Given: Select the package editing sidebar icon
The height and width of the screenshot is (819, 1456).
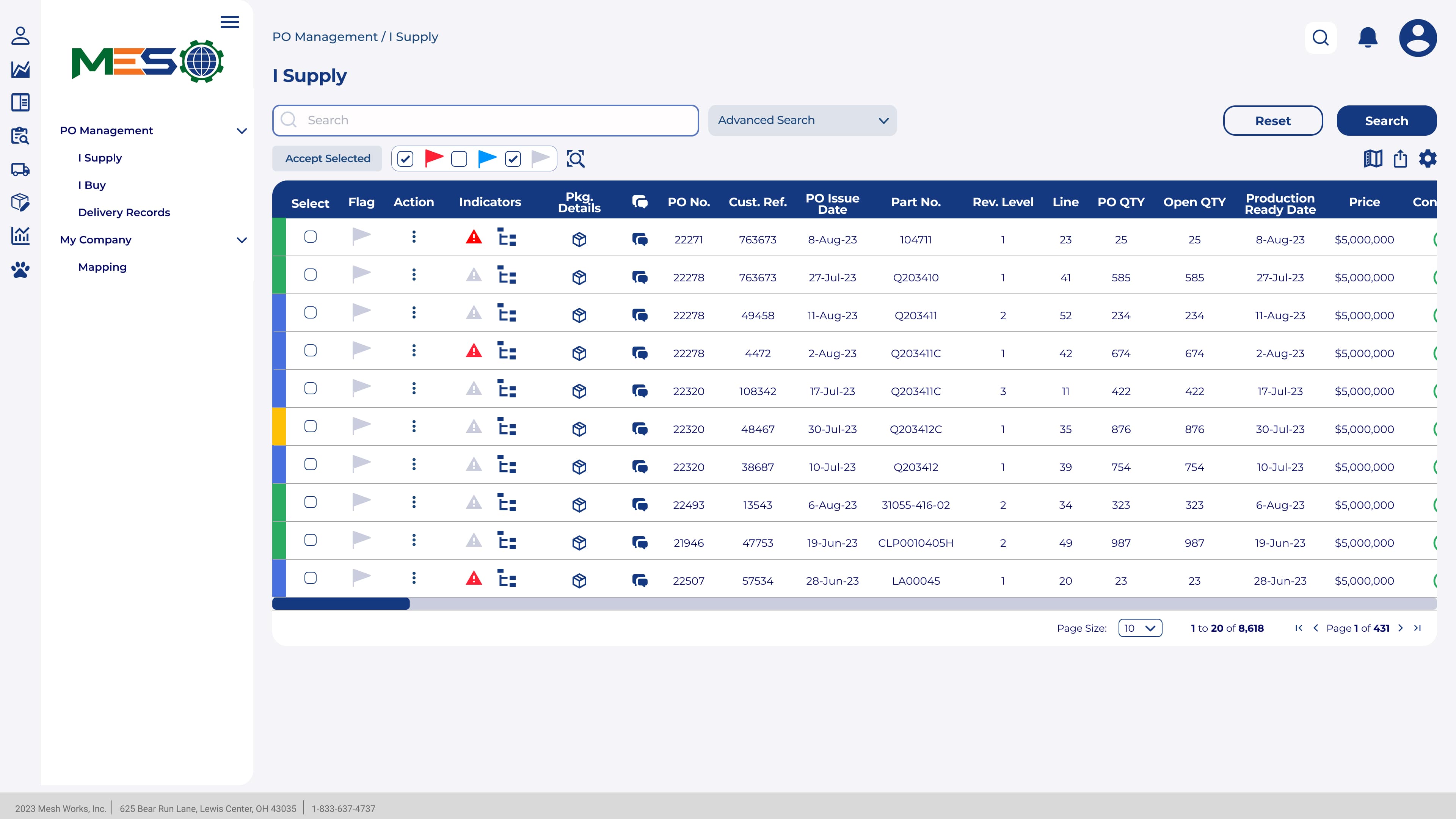Looking at the screenshot, I should (21, 203).
